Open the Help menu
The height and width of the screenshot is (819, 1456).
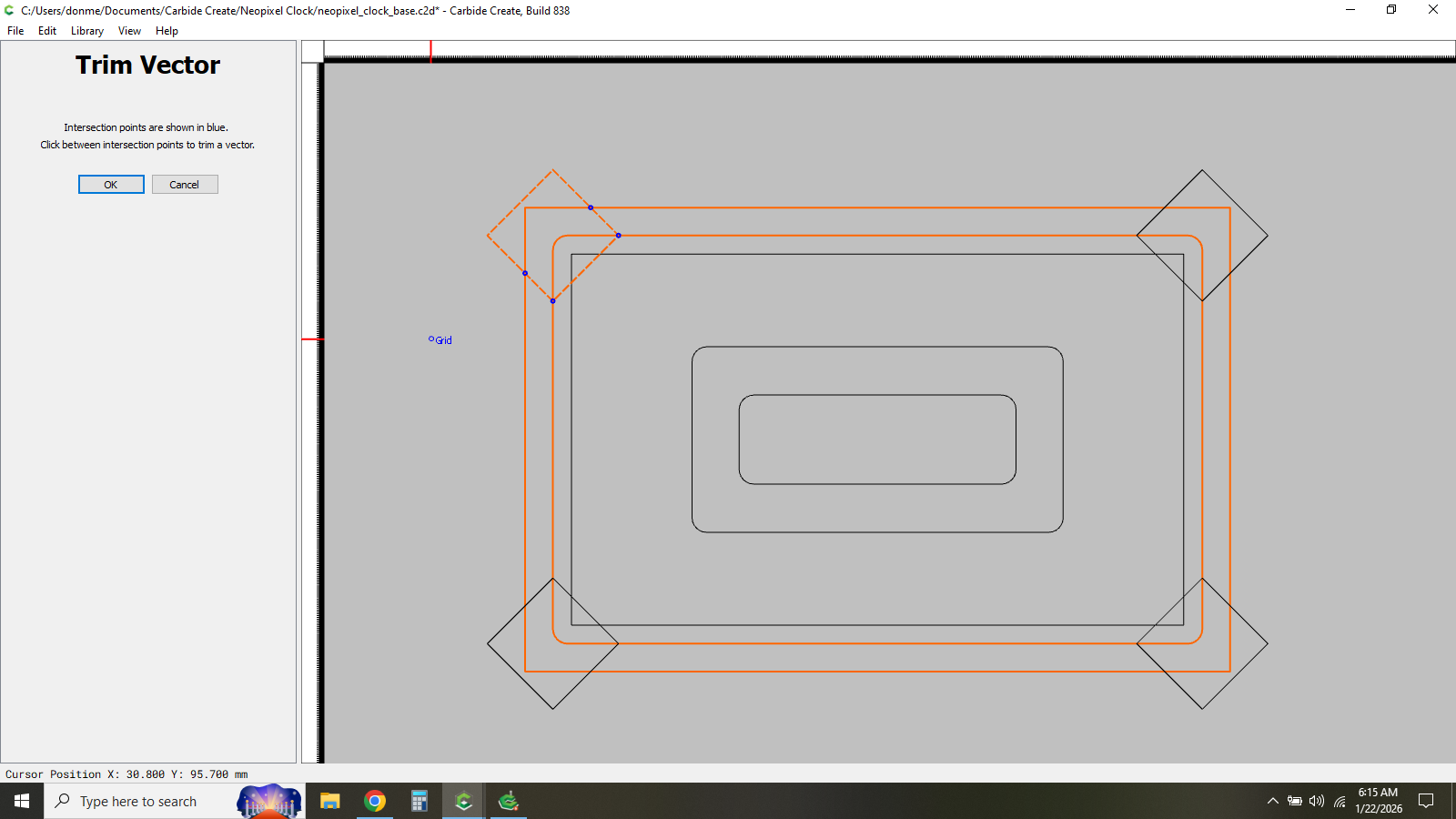tap(167, 31)
